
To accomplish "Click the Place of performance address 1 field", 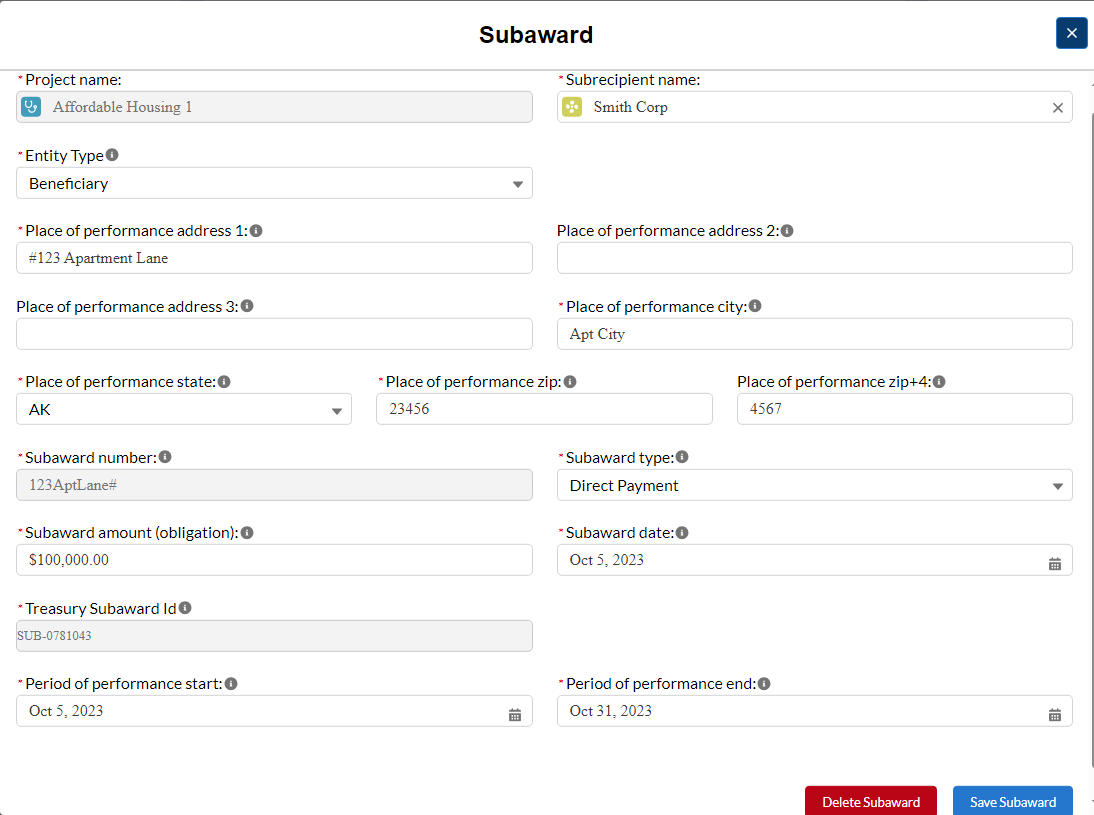I will click(x=274, y=258).
